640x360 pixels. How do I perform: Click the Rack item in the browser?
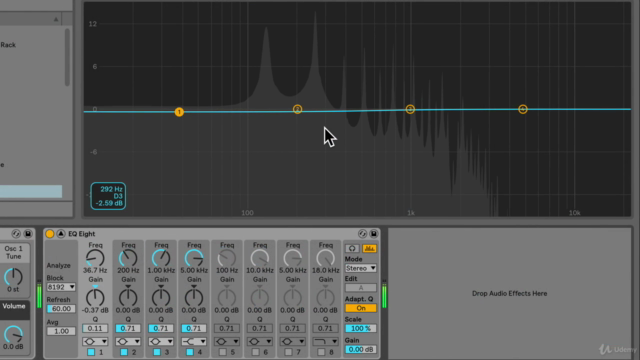(8, 45)
